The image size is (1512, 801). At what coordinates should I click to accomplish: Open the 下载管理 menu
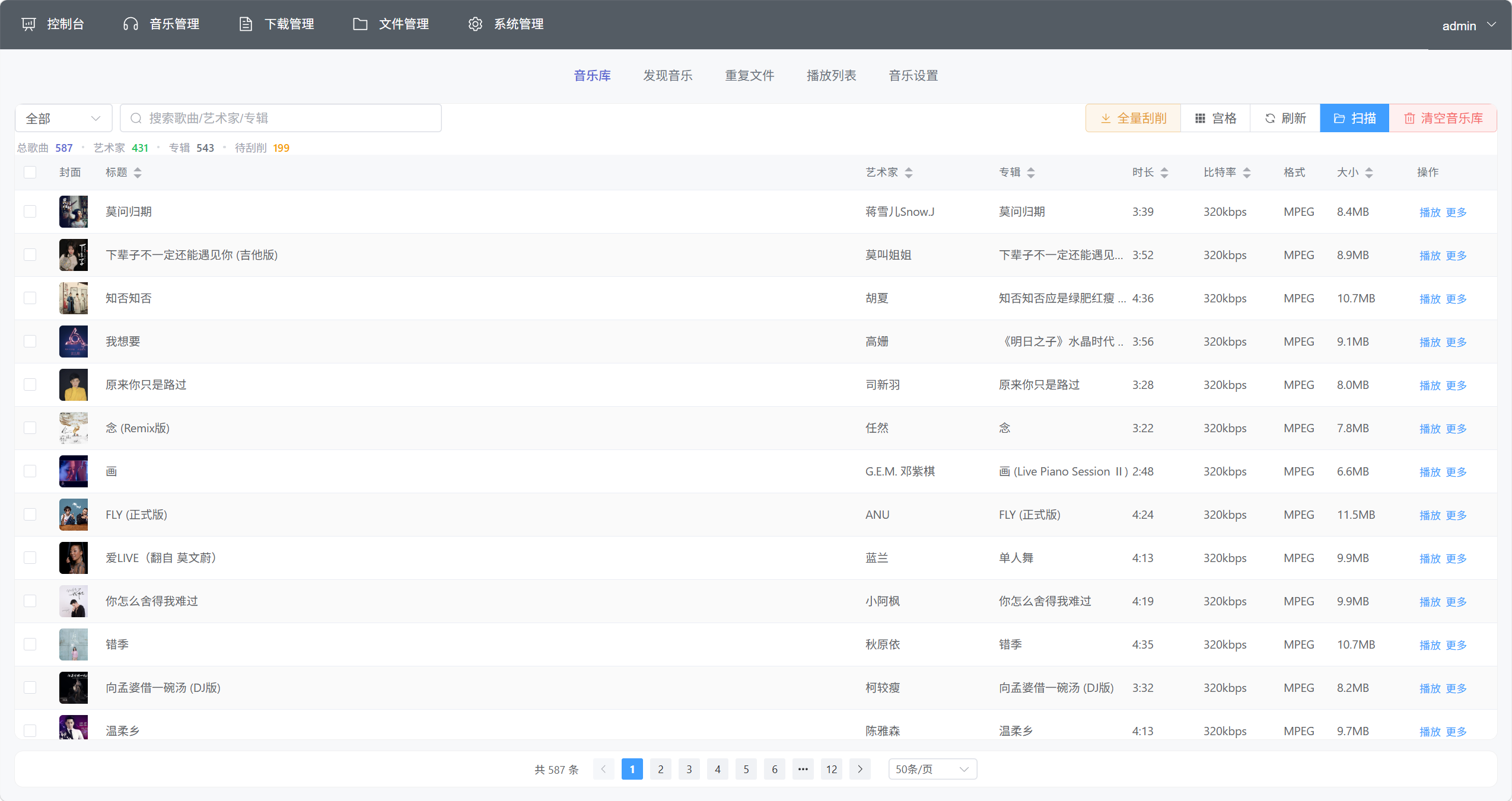276,24
